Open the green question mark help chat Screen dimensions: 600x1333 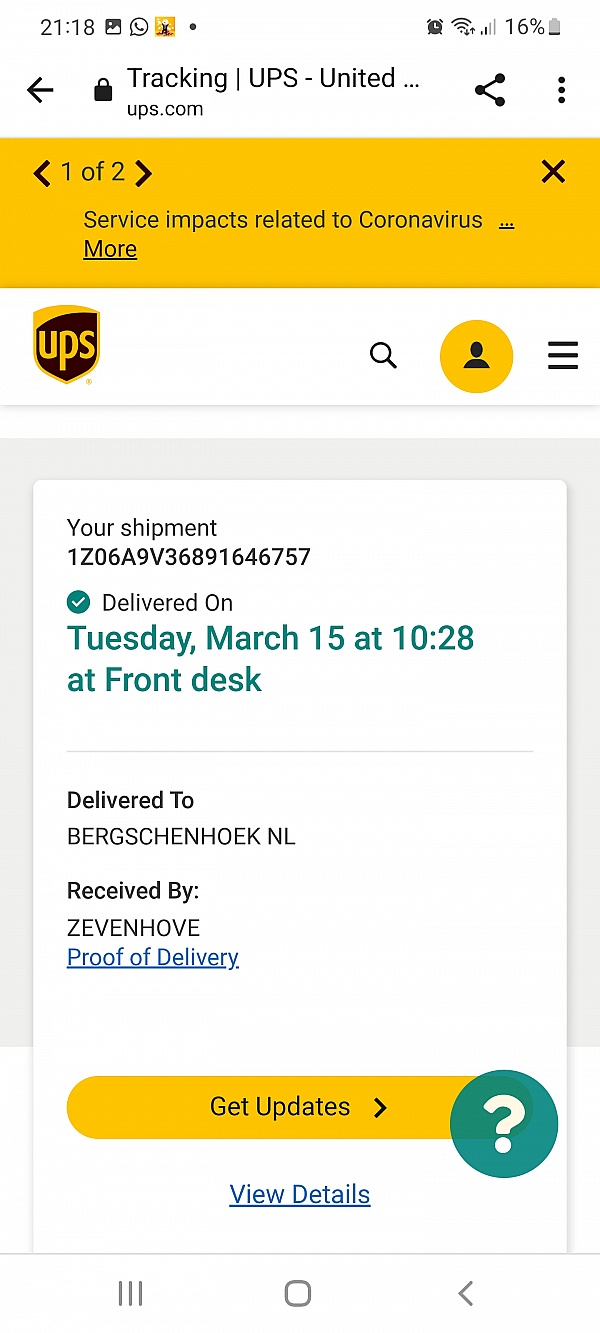click(504, 1124)
